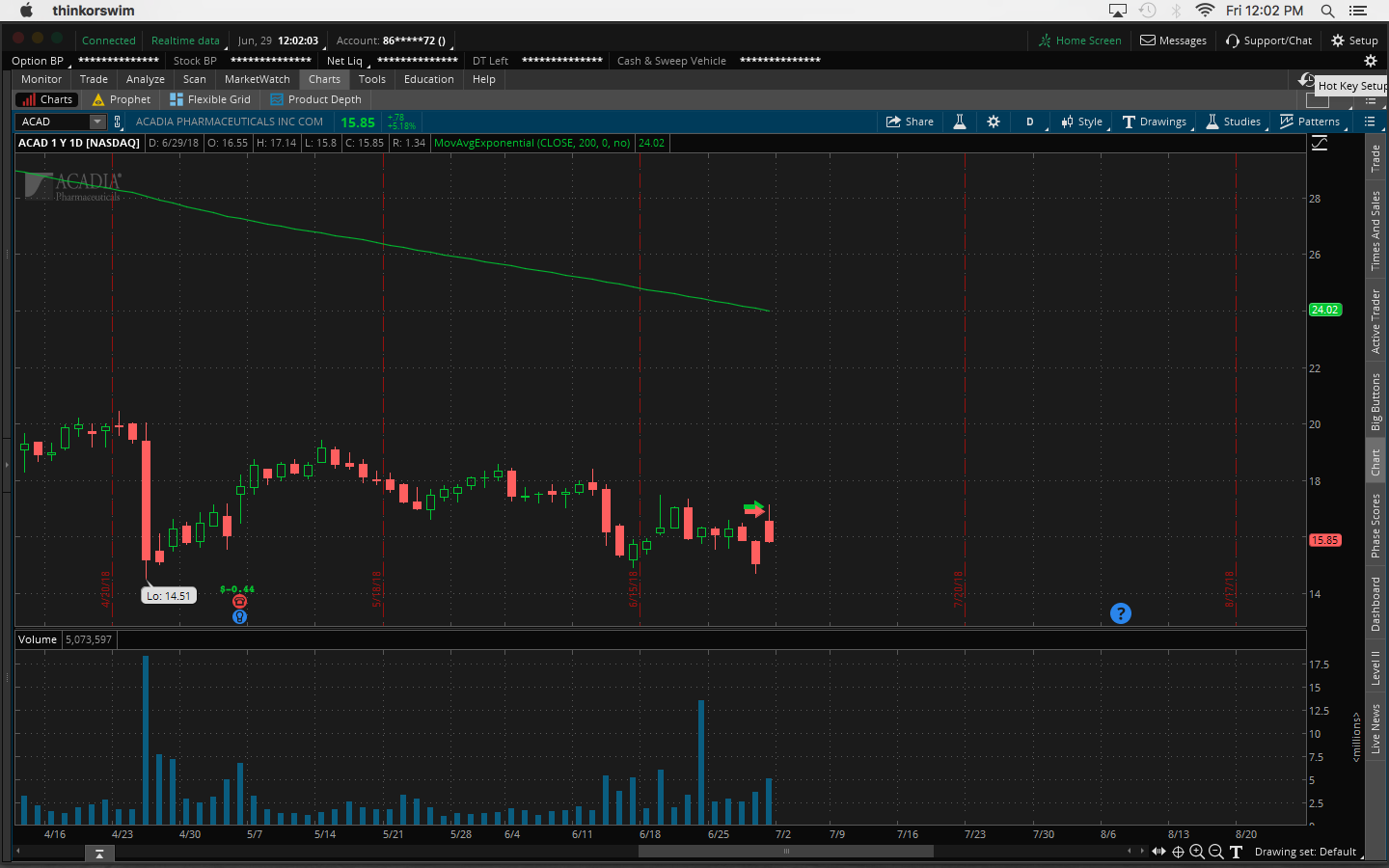This screenshot has width=1389, height=868.
Task: Expand the ACAD symbol dropdown arrow
Action: coord(97,122)
